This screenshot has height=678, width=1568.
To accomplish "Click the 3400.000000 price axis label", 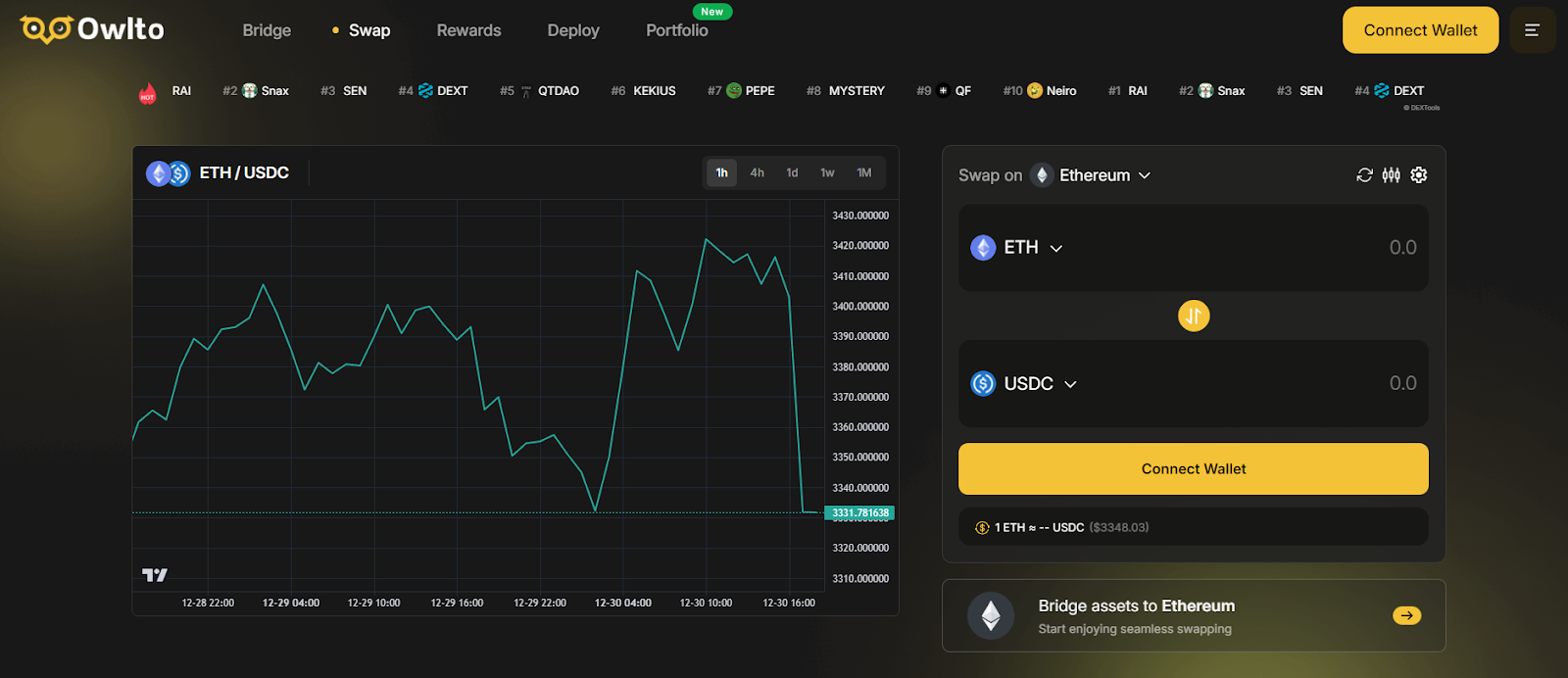I will click(860, 306).
